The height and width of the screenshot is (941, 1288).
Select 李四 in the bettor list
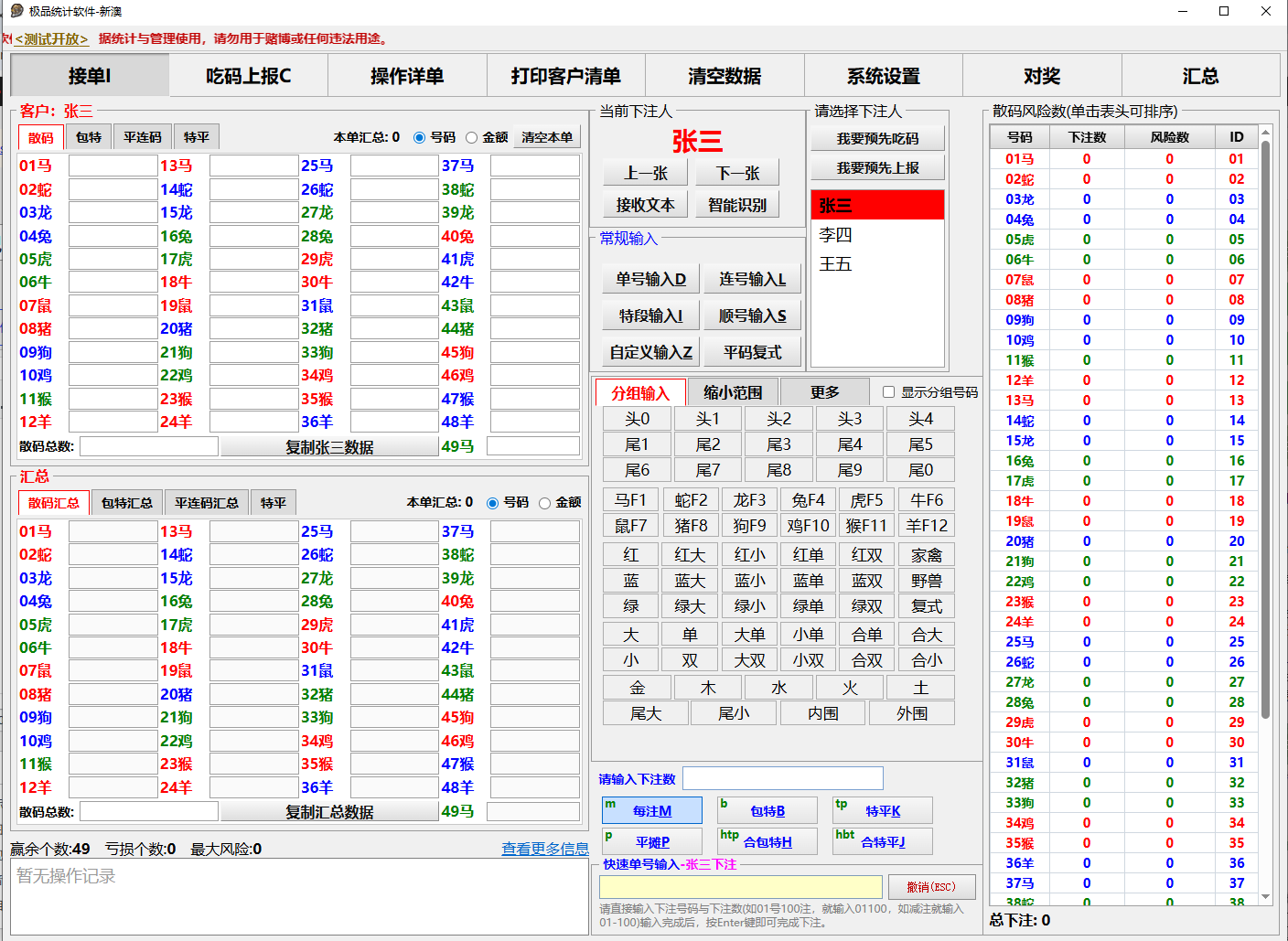pos(877,235)
